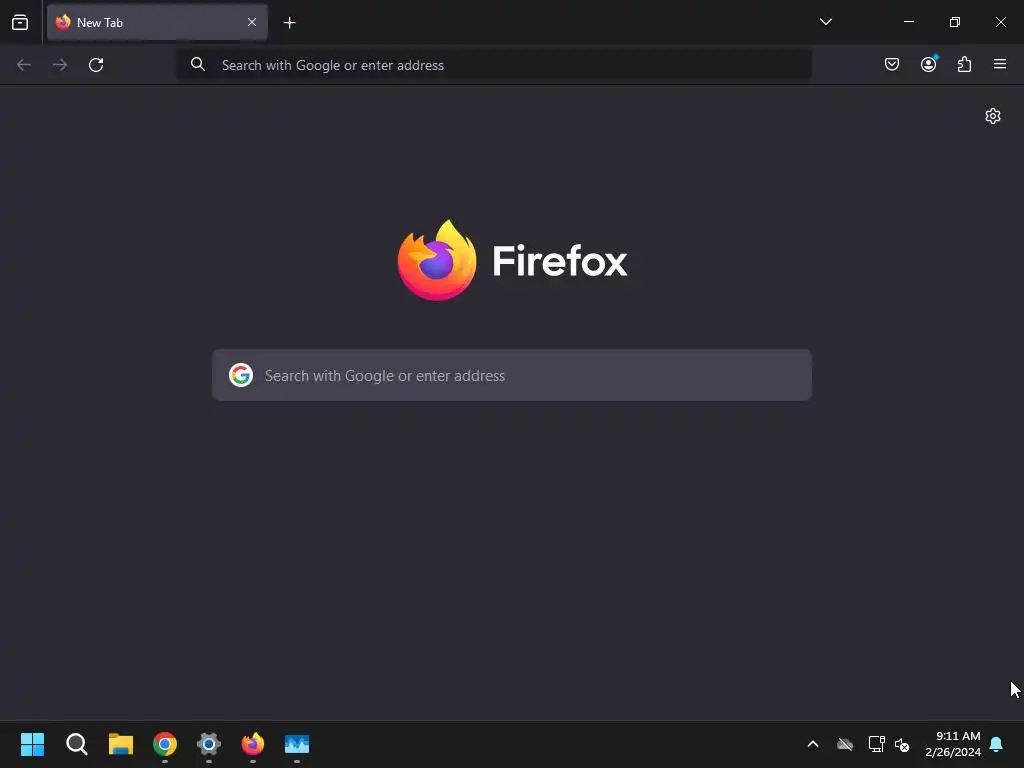Image resolution: width=1024 pixels, height=768 pixels.
Task: Click the muted volume tray icon
Action: point(903,744)
